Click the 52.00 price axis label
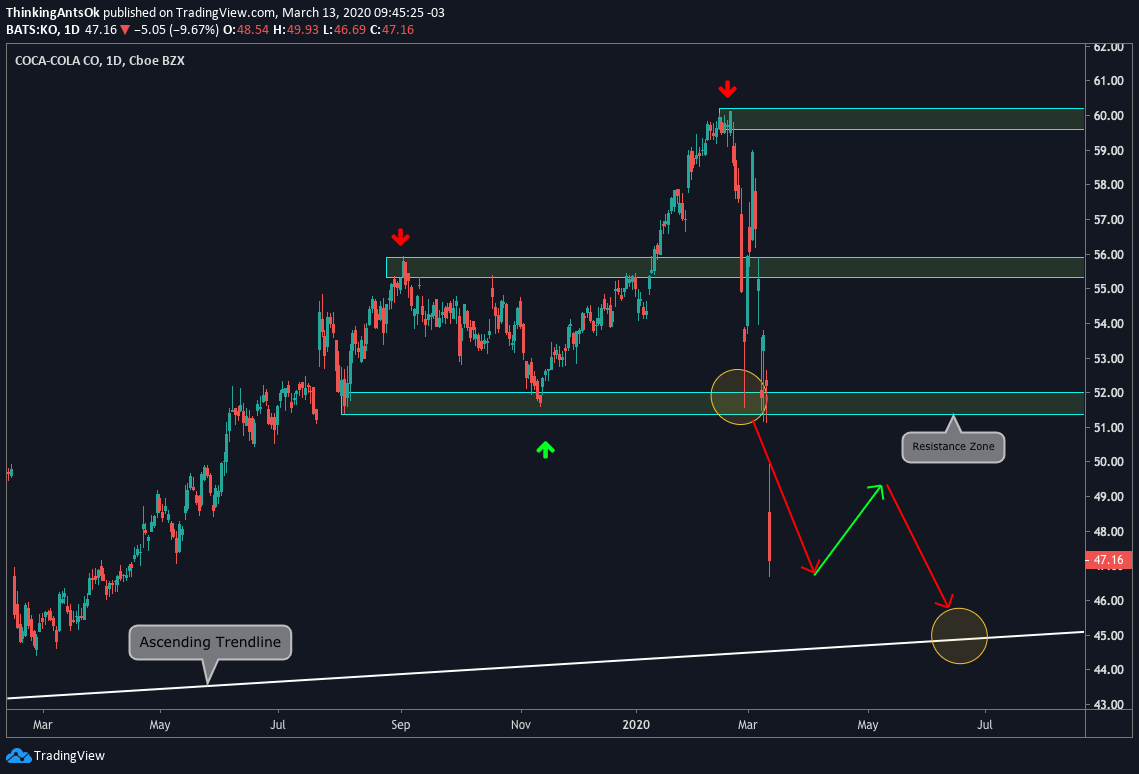This screenshot has width=1139, height=774. [x=1108, y=392]
